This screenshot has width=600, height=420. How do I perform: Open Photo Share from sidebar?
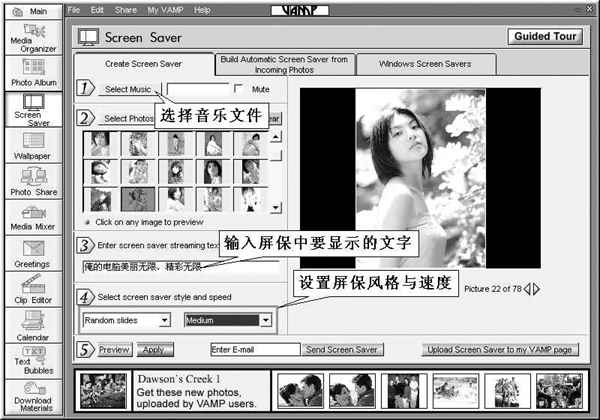pyautogui.click(x=33, y=182)
